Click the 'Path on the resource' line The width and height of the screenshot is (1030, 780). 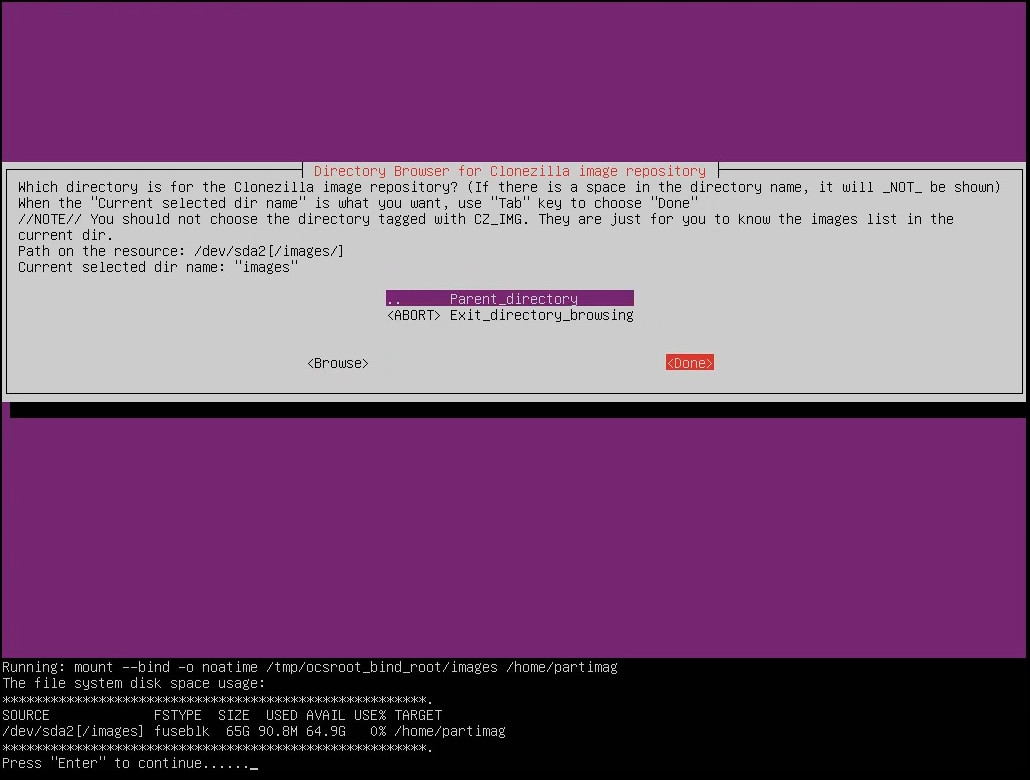point(181,251)
